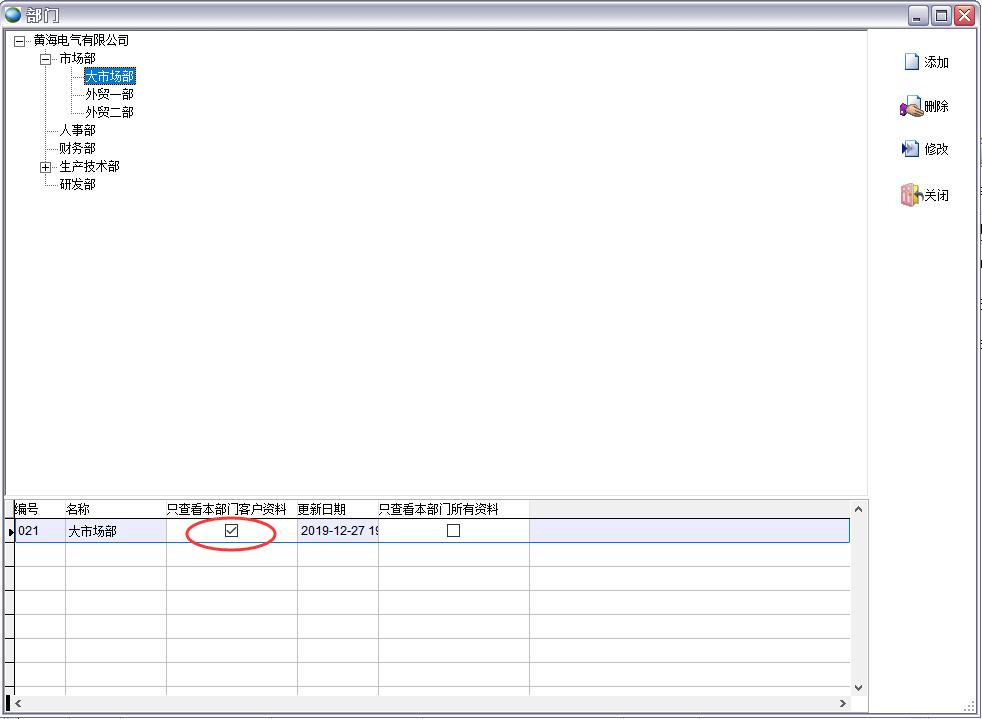
Task: Select 财务部 department node
Action: pos(77,148)
